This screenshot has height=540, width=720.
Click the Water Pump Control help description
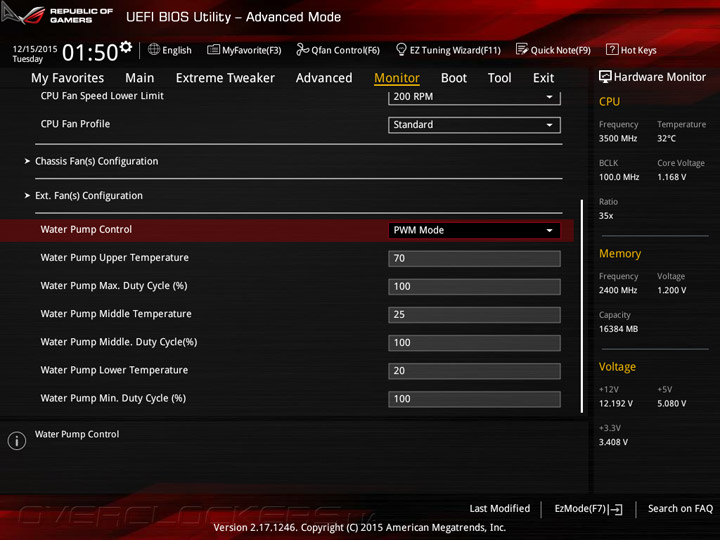tap(77, 434)
